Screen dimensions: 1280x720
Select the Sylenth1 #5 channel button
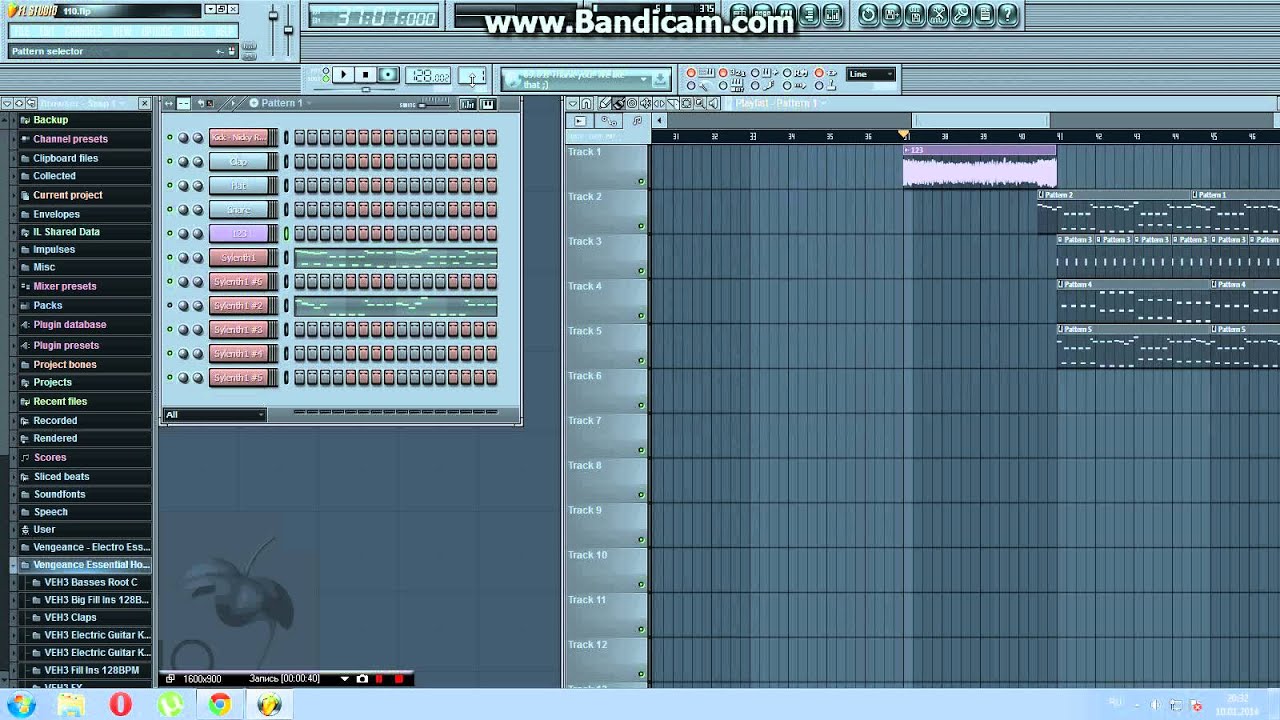click(x=238, y=377)
